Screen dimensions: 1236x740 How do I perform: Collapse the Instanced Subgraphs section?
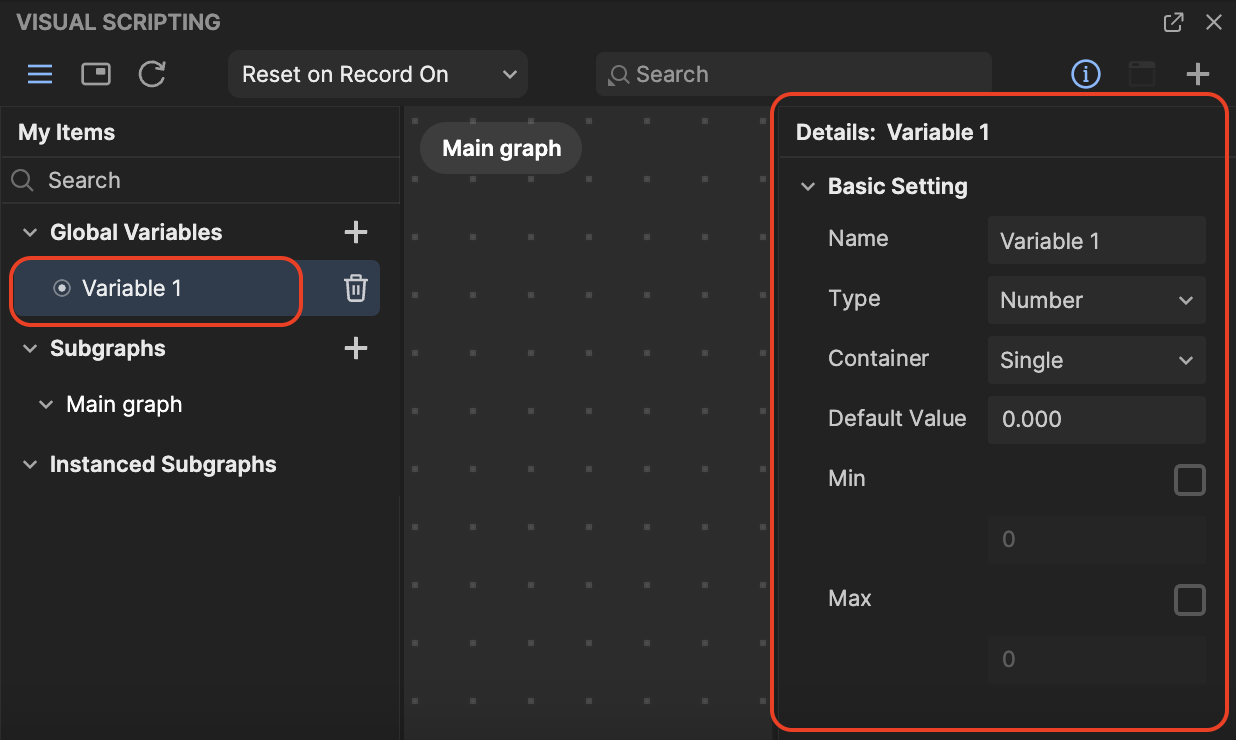click(29, 465)
